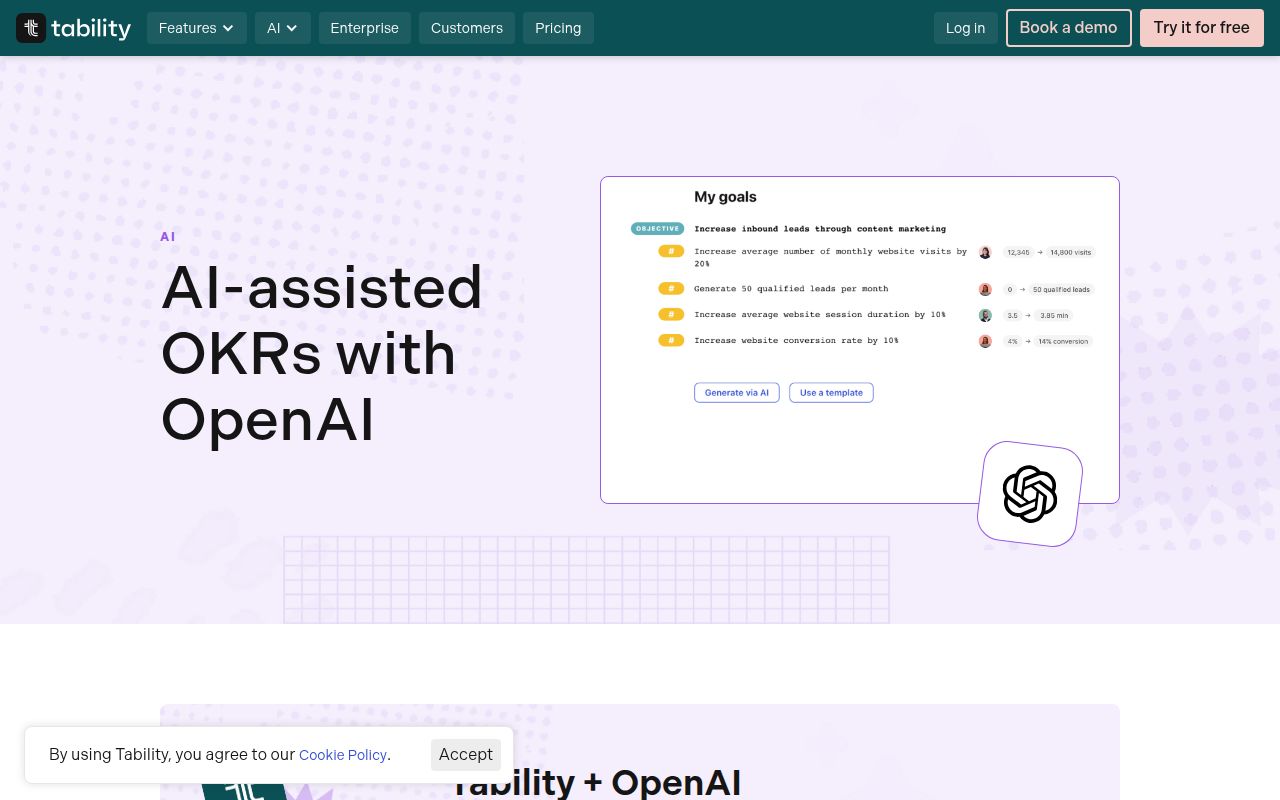The width and height of the screenshot is (1280, 800).
Task: Open the Enterprise page
Action: click(x=365, y=28)
